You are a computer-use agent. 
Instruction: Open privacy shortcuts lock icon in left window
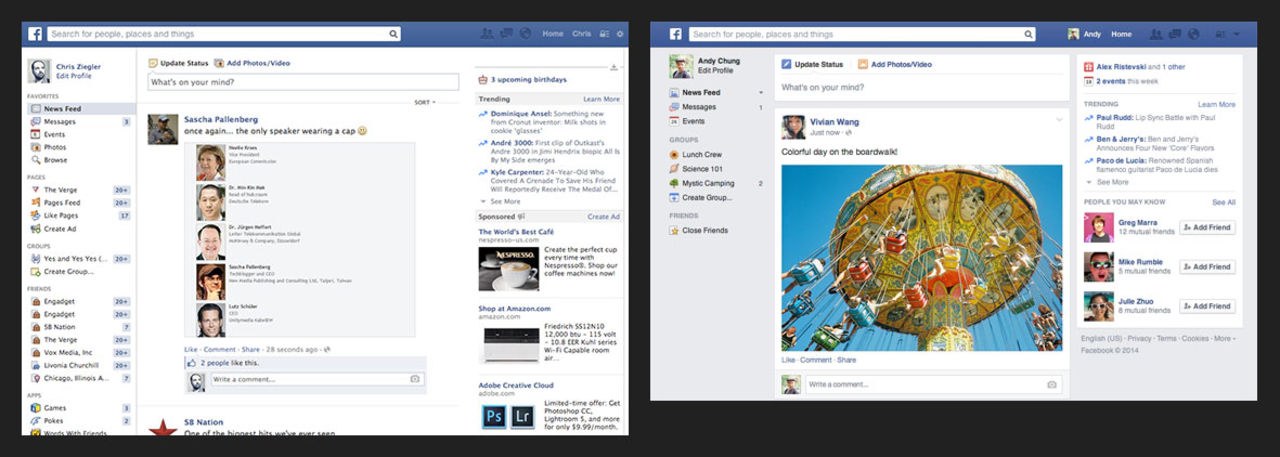(x=603, y=34)
